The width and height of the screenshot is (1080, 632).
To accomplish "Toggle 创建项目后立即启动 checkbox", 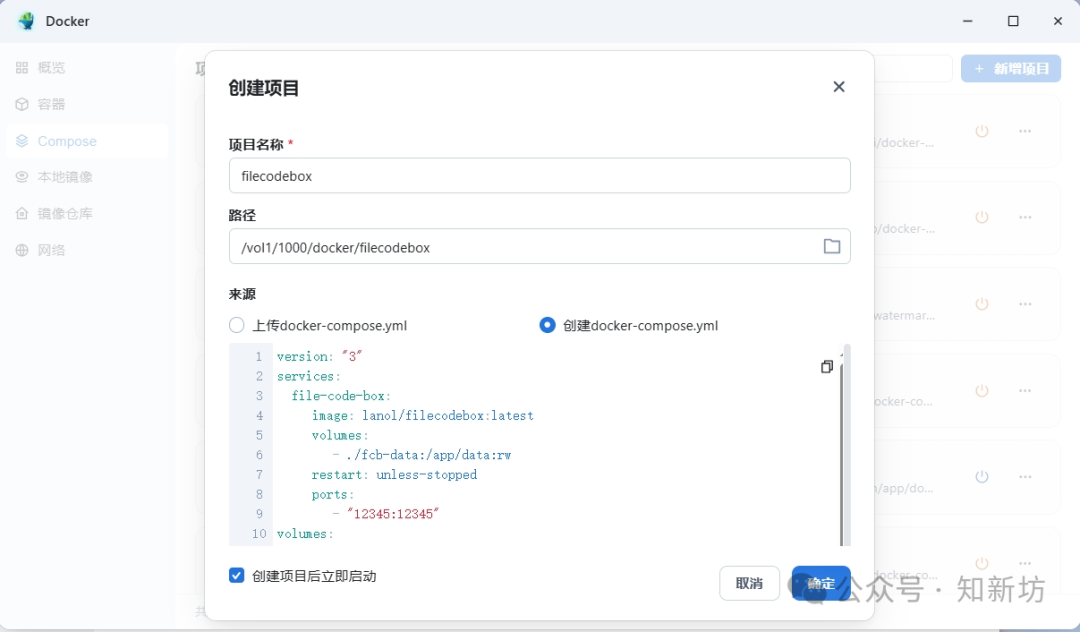I will click(x=236, y=576).
